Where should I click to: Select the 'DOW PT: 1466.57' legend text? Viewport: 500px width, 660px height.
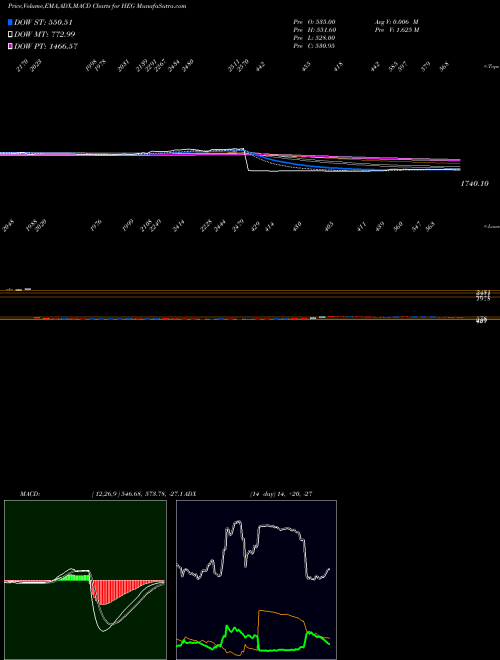(x=45, y=47)
